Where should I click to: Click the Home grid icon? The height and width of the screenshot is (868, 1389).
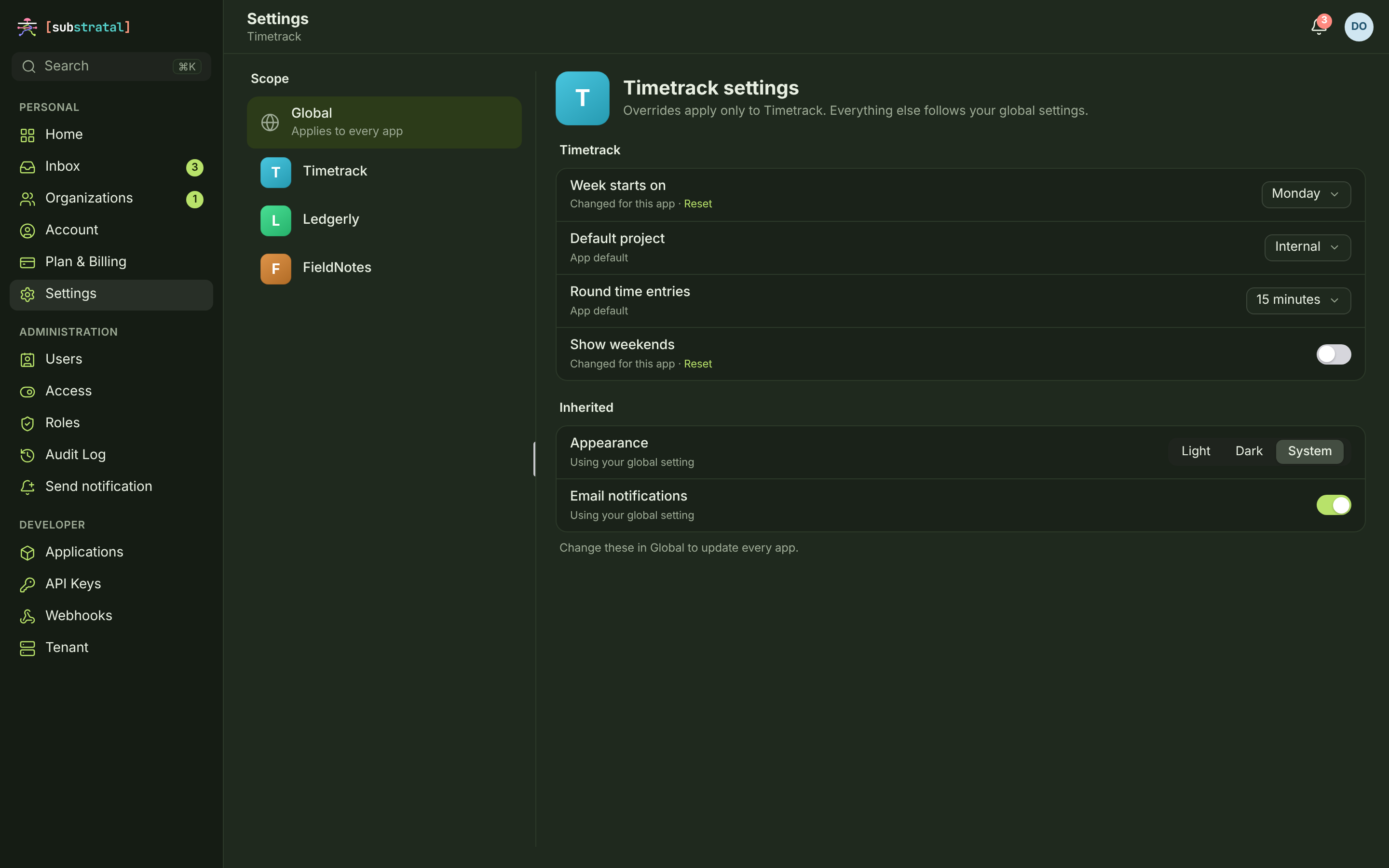point(27,135)
